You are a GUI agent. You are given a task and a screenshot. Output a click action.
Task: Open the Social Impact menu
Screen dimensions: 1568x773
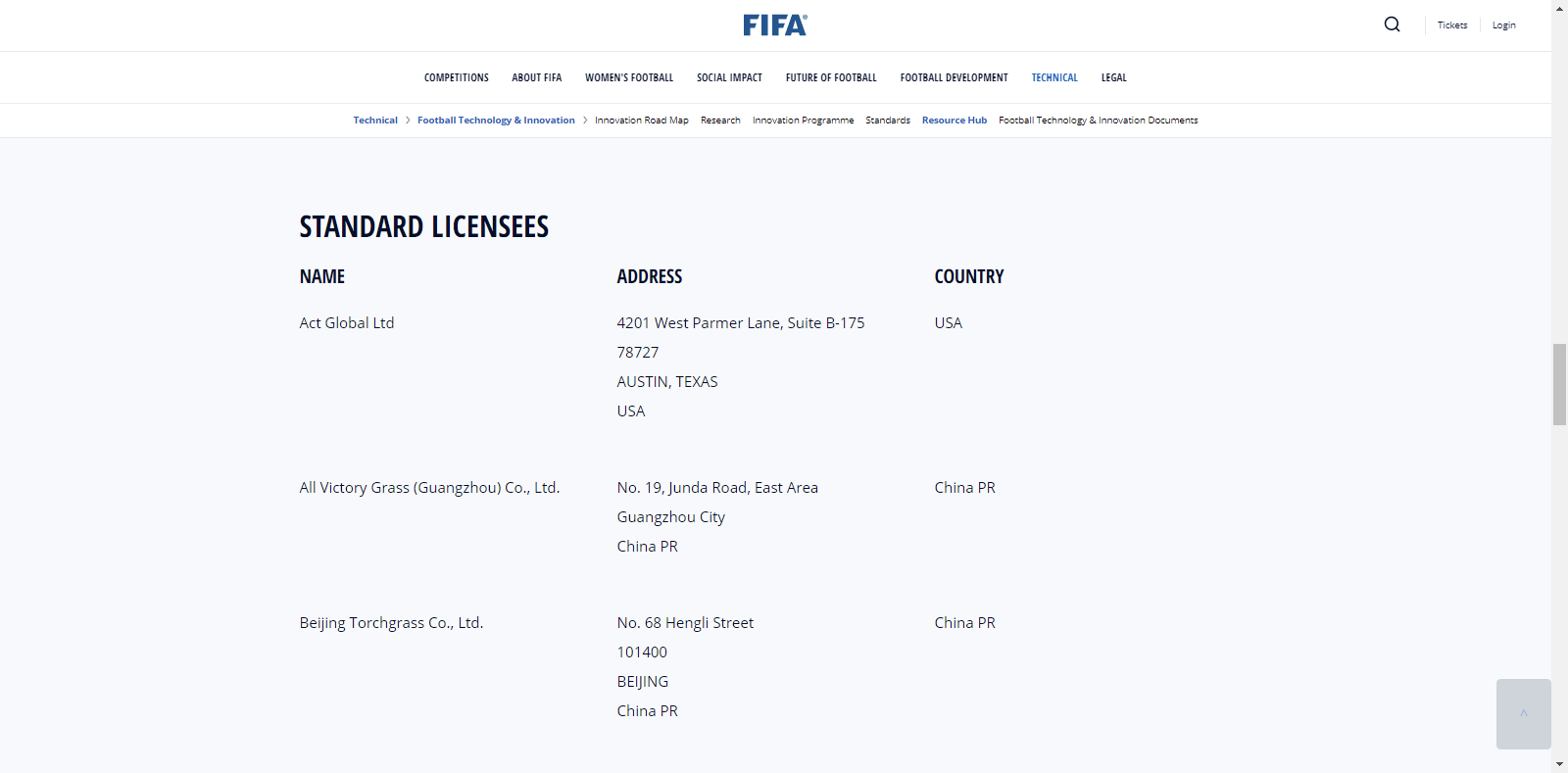729,77
